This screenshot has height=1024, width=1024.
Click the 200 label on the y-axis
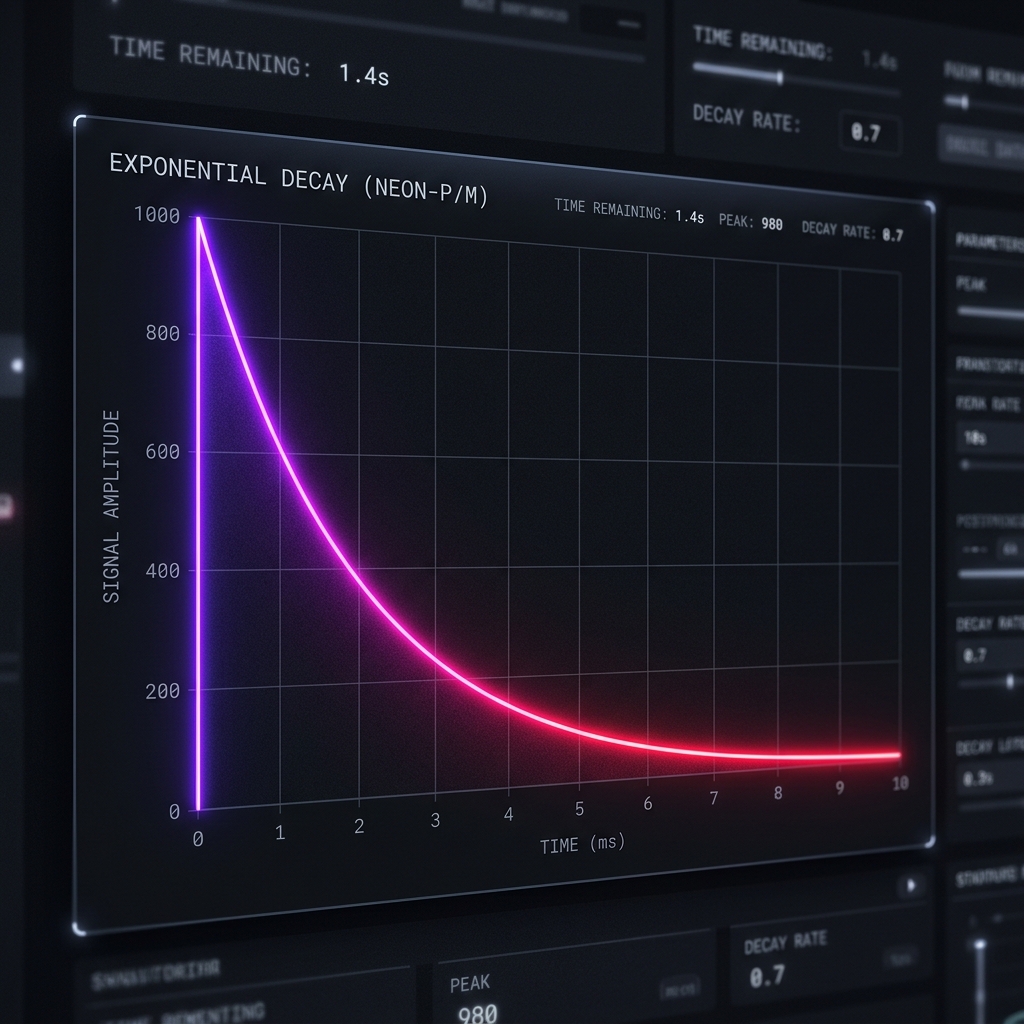163,691
